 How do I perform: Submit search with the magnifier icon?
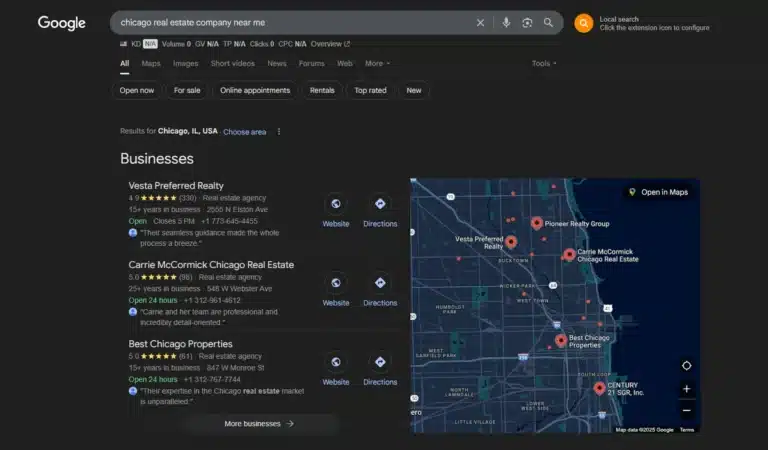(548, 23)
